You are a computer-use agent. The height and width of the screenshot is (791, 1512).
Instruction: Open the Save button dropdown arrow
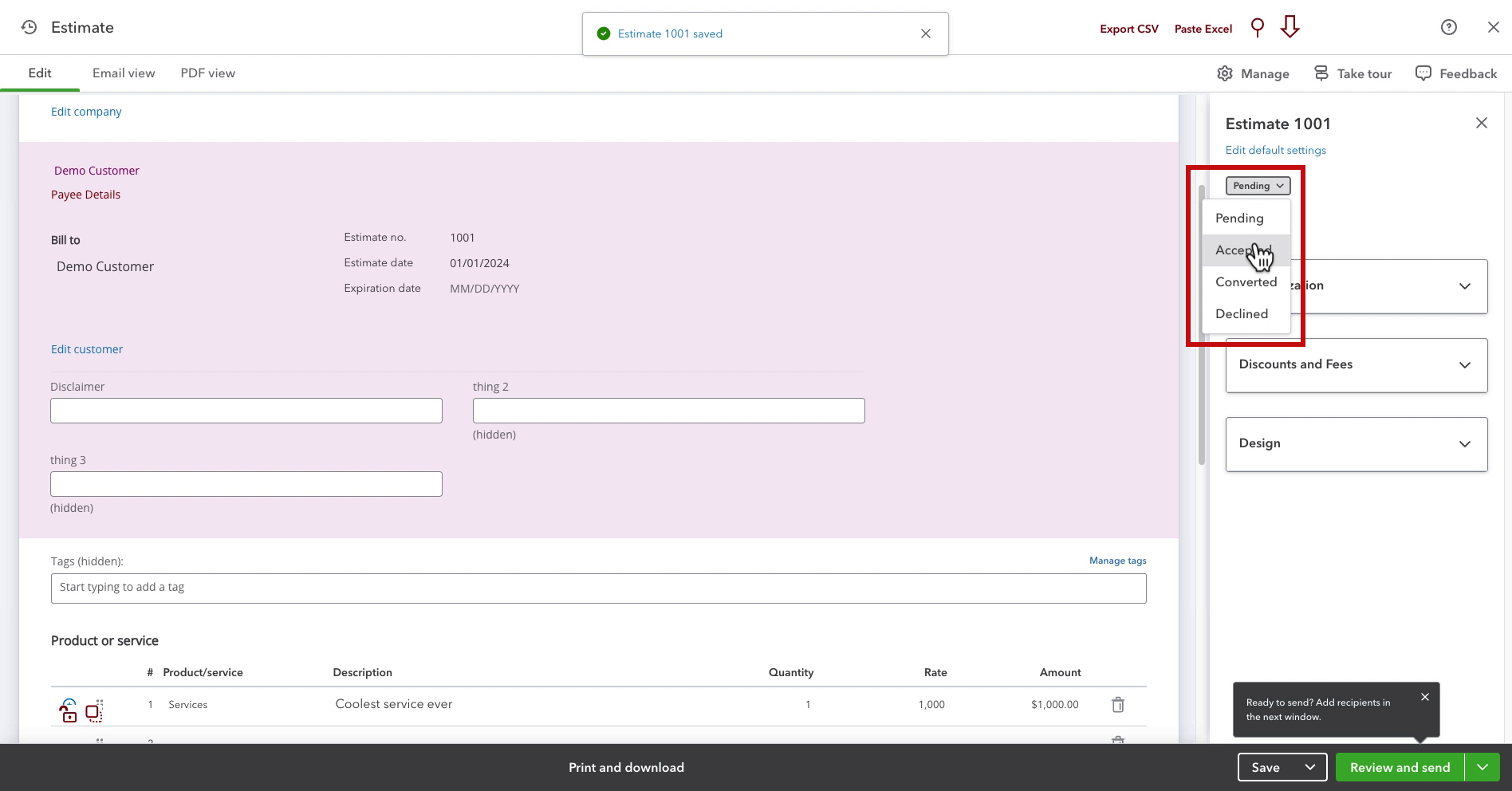tap(1309, 767)
